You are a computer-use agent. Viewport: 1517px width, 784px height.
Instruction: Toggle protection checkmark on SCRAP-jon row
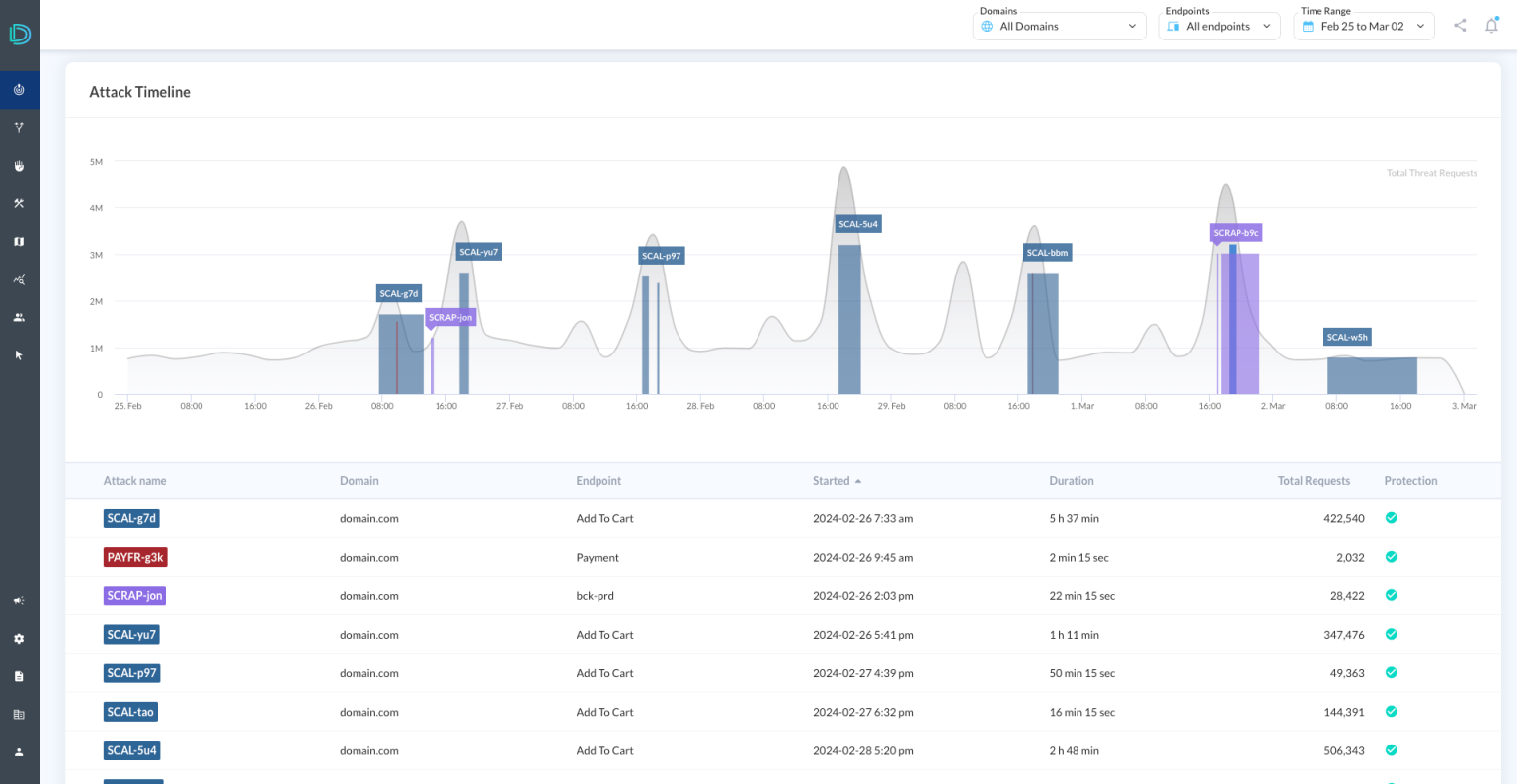1391,595
